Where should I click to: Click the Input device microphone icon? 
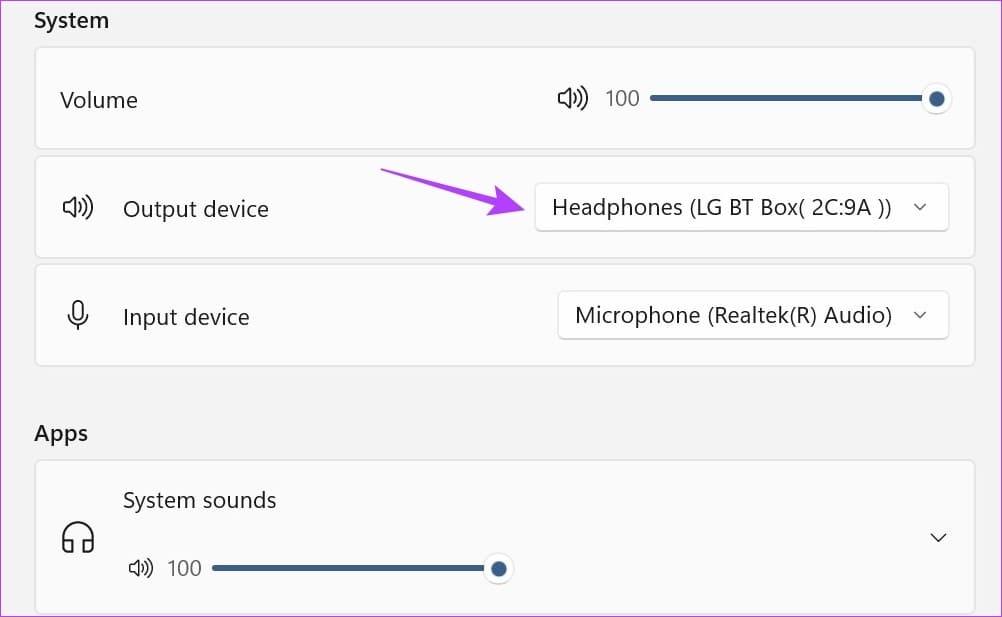pos(77,316)
